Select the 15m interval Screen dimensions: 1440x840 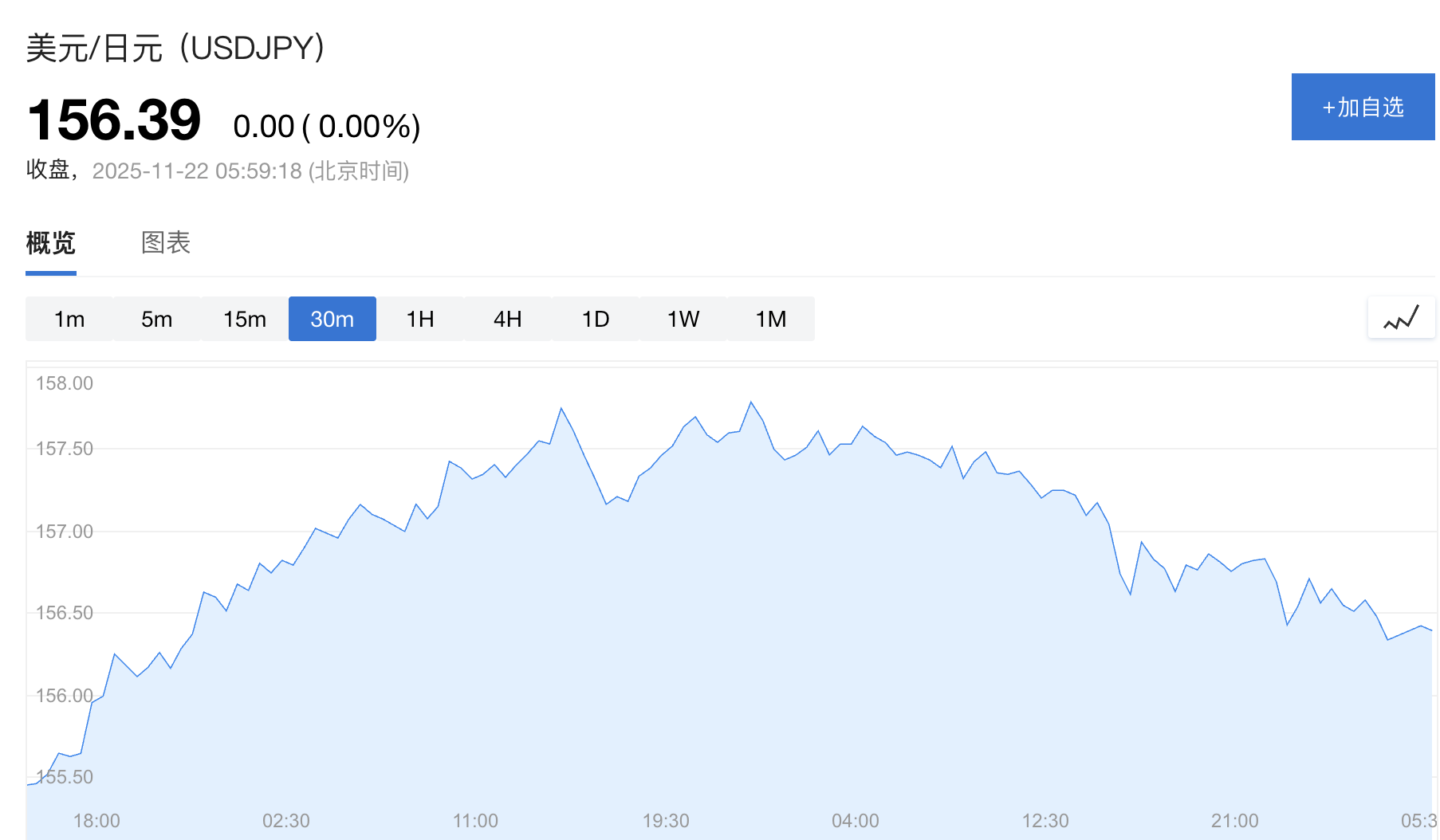click(x=245, y=319)
